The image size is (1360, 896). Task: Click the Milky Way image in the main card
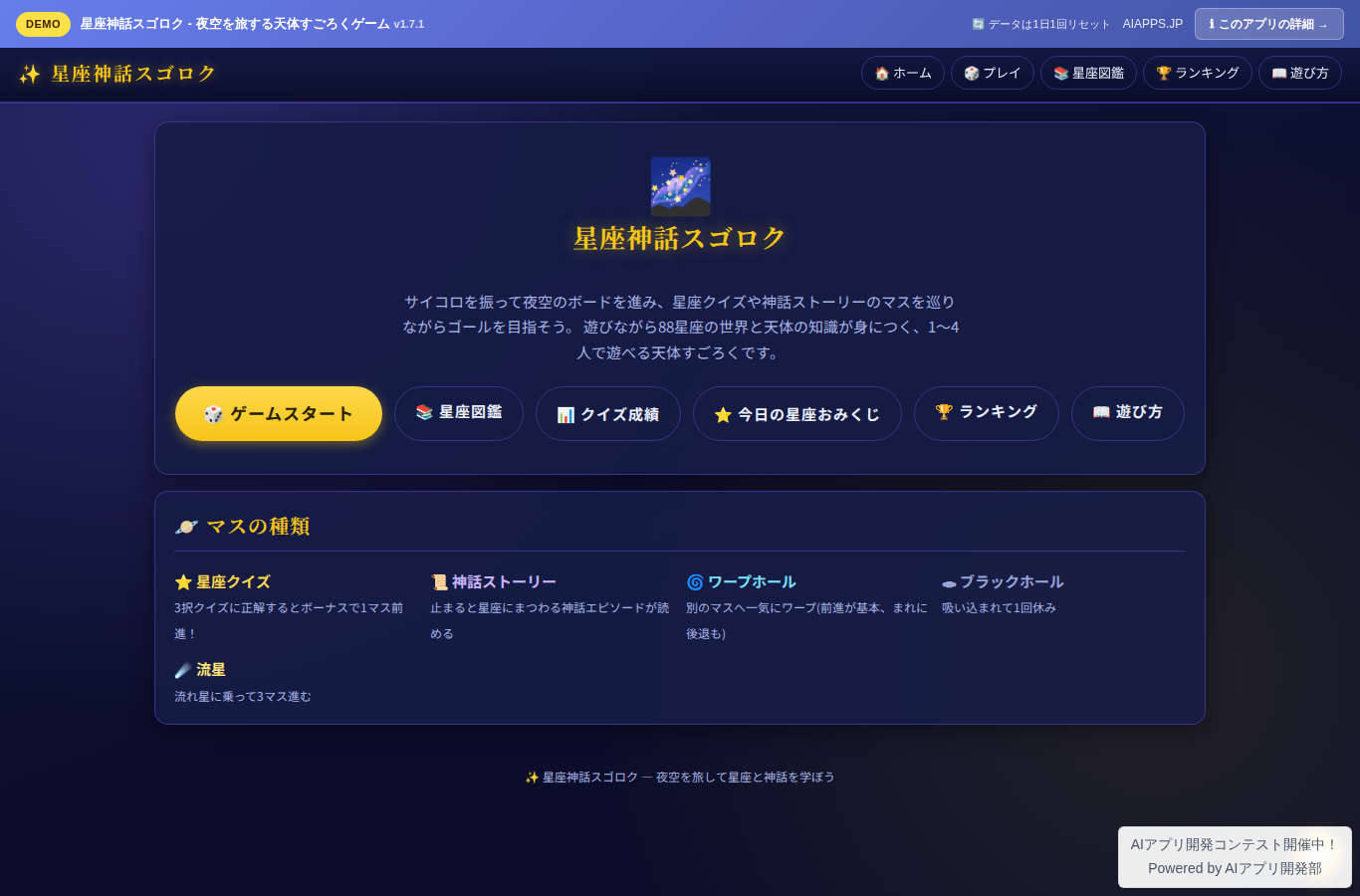[680, 186]
